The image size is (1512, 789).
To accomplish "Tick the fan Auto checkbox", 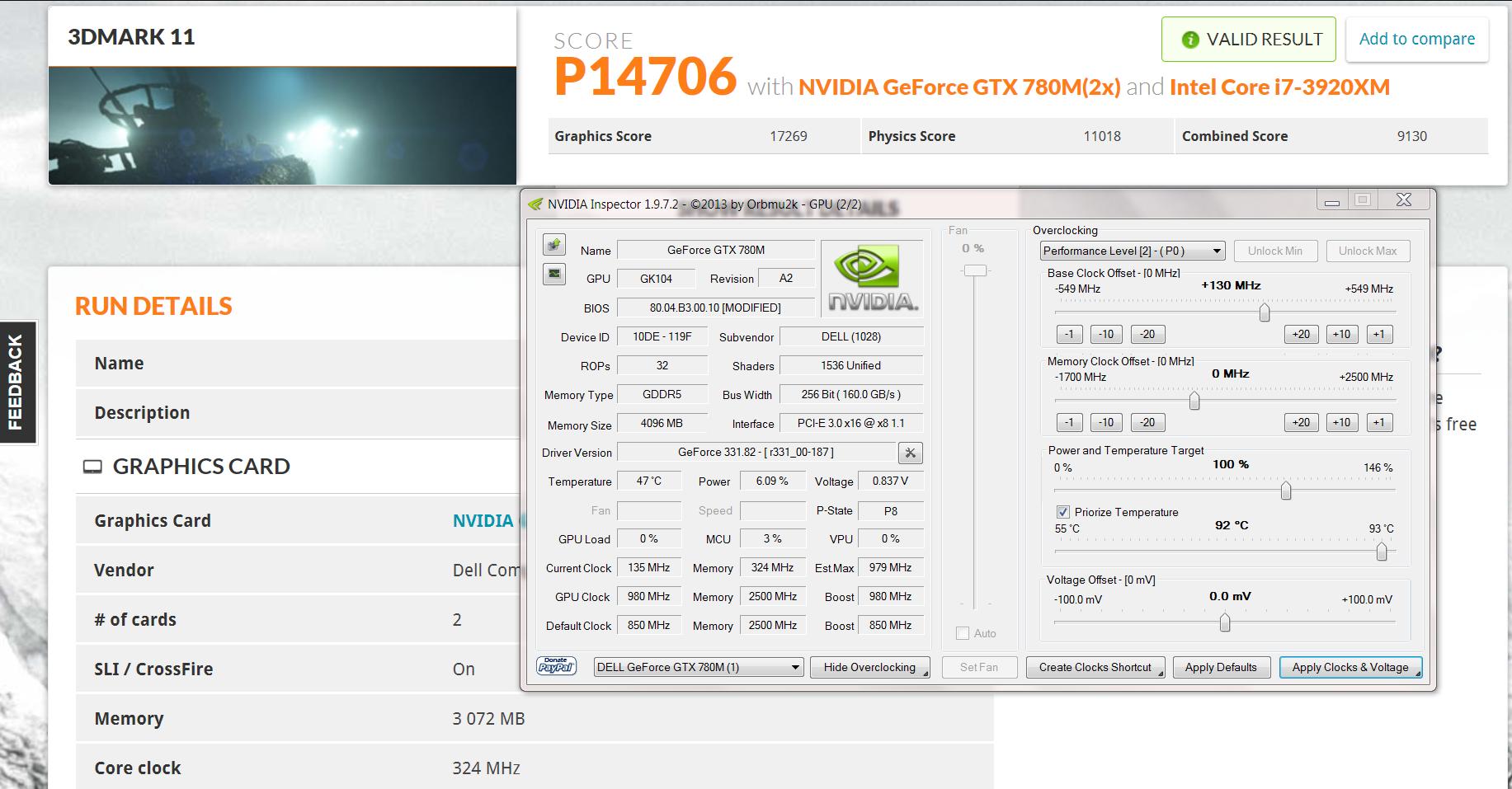I will [962, 633].
